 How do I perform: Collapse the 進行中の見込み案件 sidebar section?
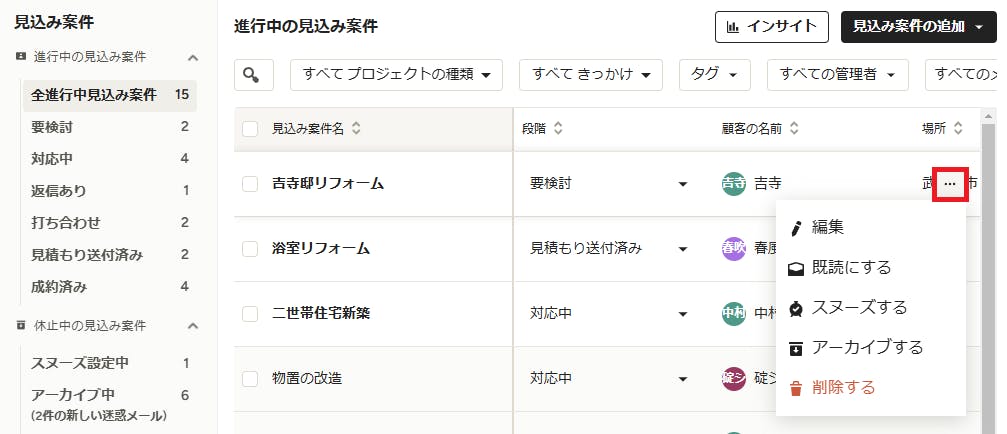click(193, 57)
